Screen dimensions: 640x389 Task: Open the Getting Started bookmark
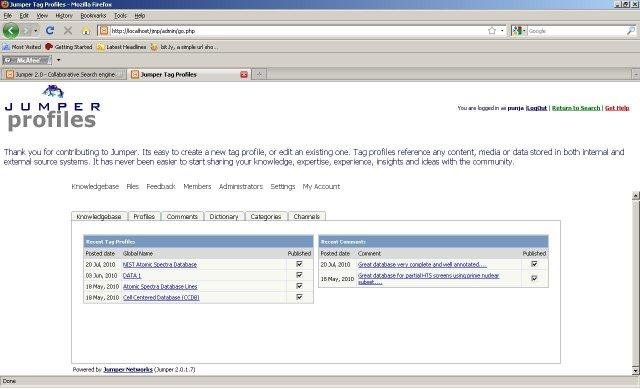click(x=69, y=47)
